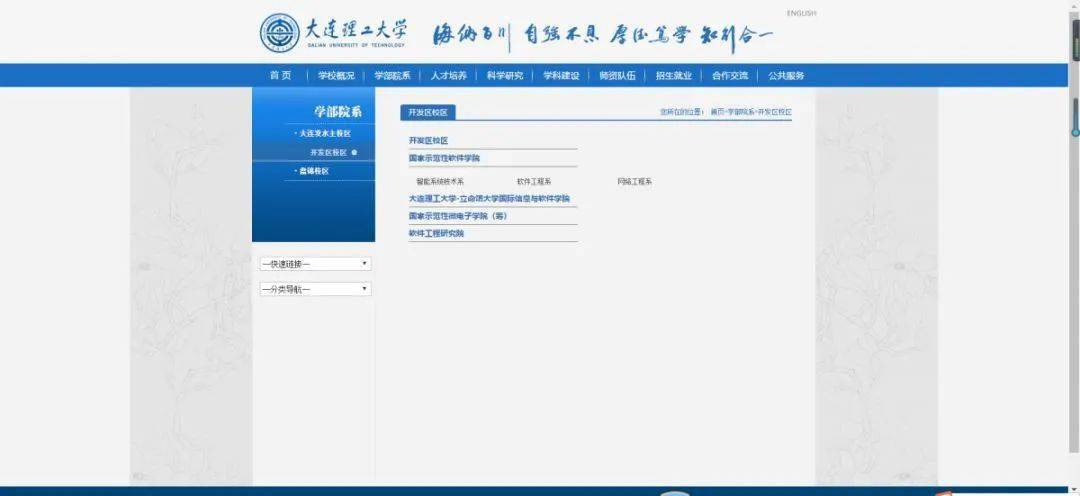This screenshot has height=496, width=1080.
Task: Expand the 快速链接 dropdown
Action: 315,264
